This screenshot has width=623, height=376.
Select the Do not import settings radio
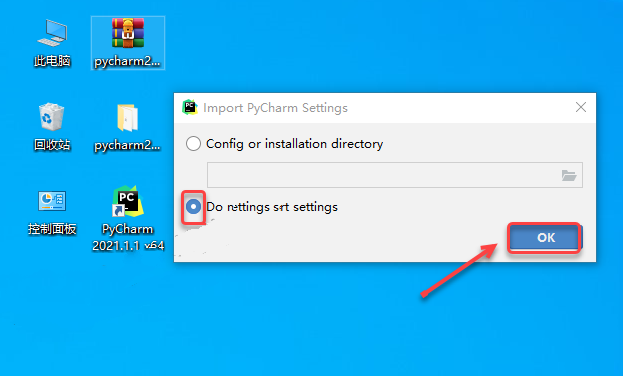[193, 207]
